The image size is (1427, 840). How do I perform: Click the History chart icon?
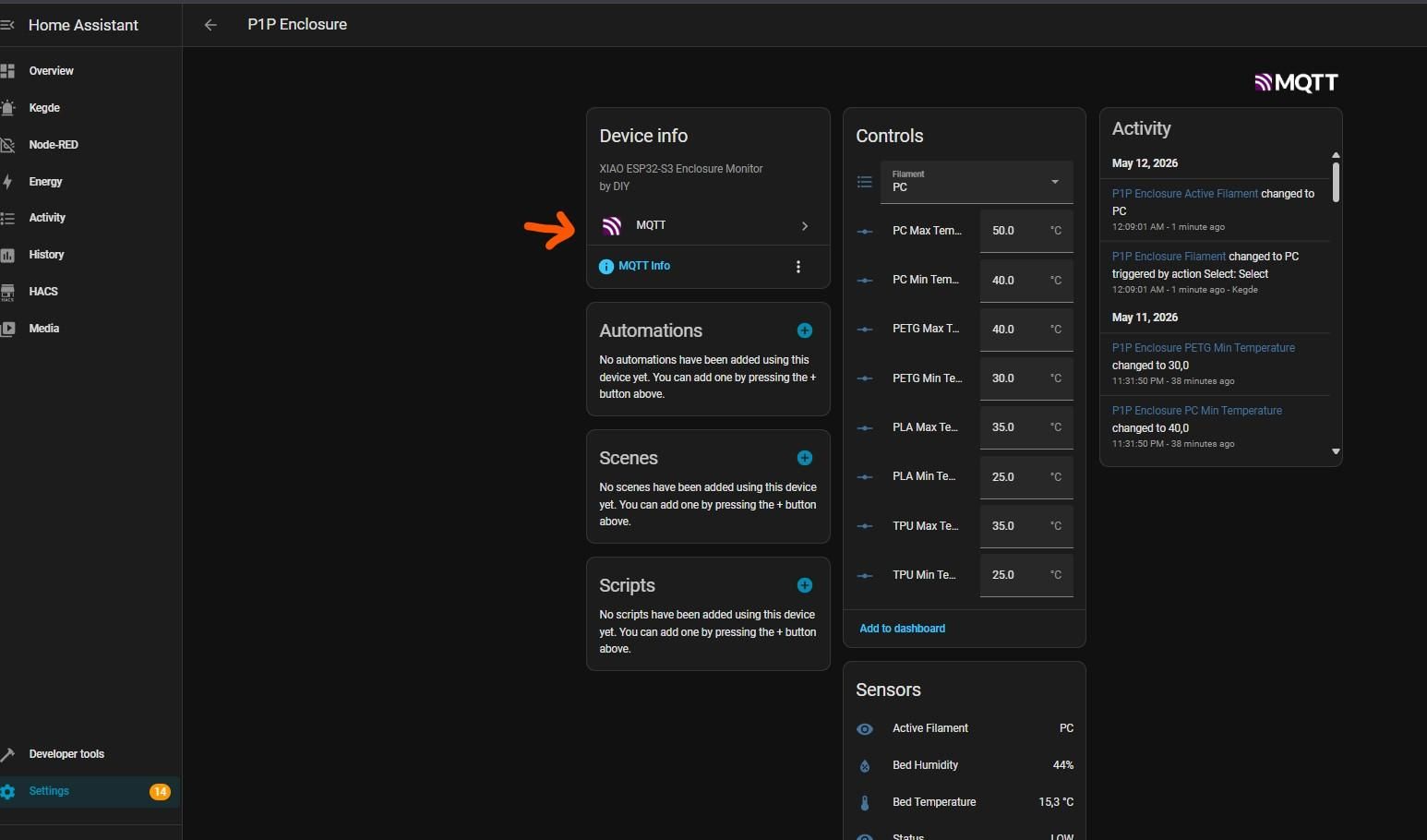click(7, 255)
